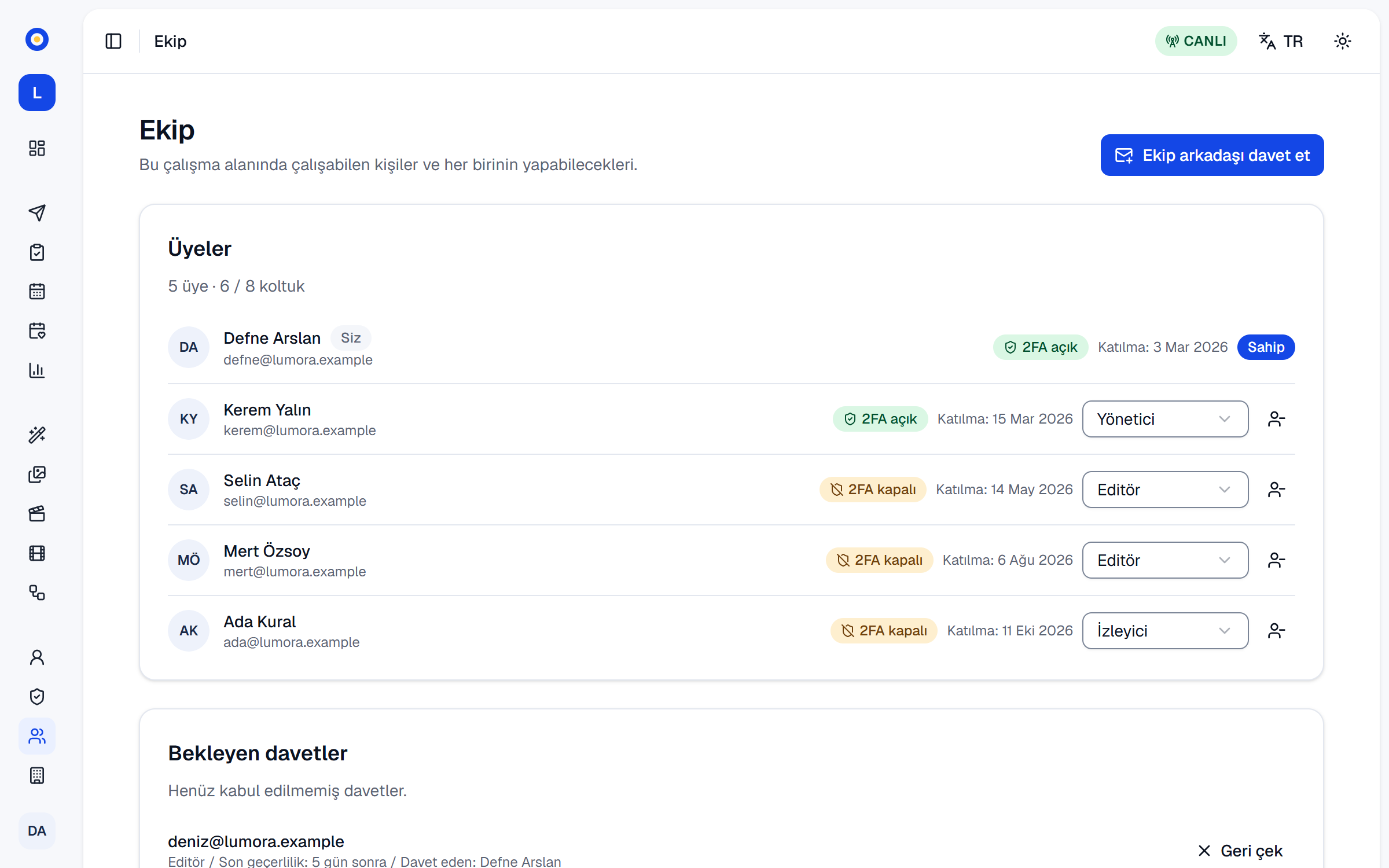Click the '5 üye · 6 / 8 koltuk' text
1389x868 pixels.
coord(236,286)
